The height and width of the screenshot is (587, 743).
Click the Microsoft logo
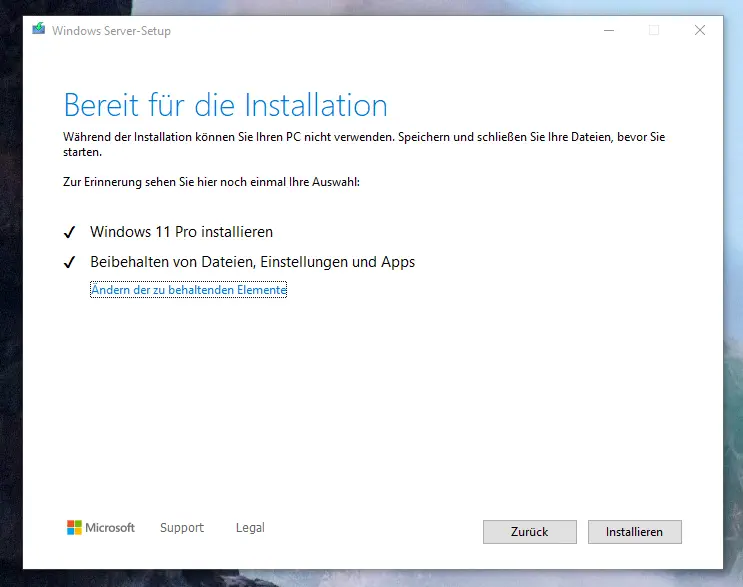(x=100, y=527)
